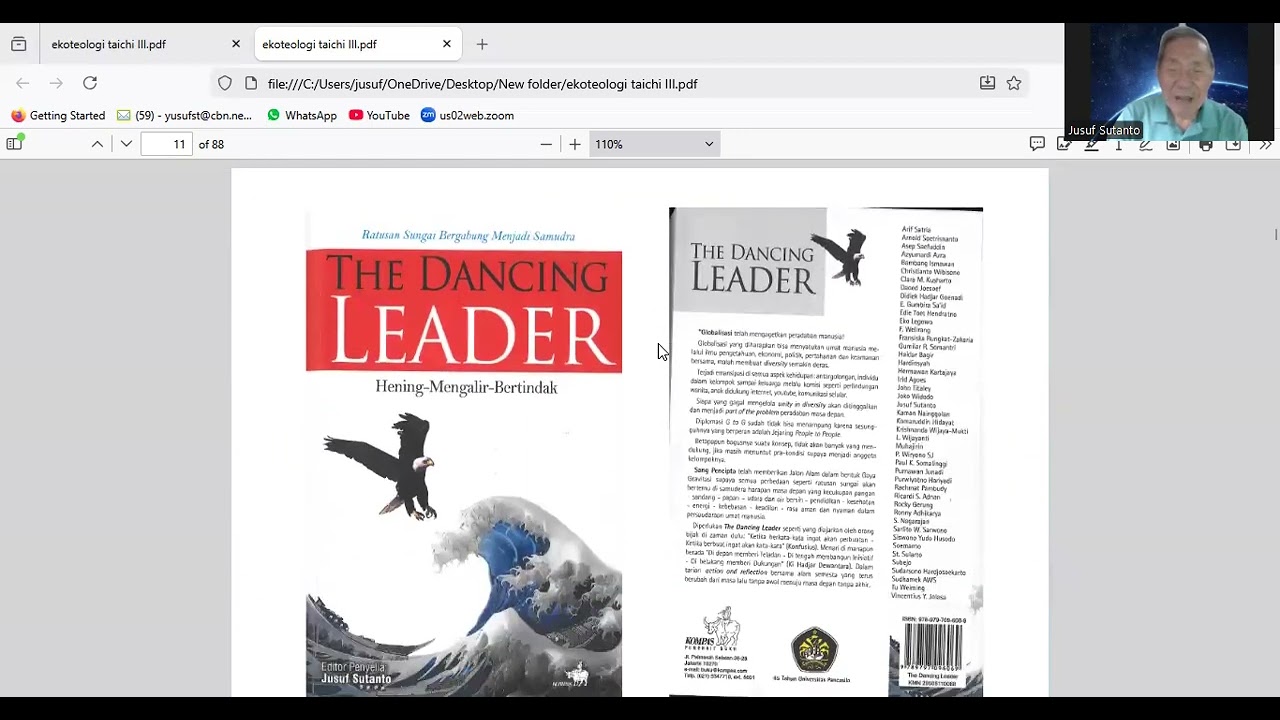Open the Firefox View tab list icon
Screen dimensions: 1280x720
(18, 44)
